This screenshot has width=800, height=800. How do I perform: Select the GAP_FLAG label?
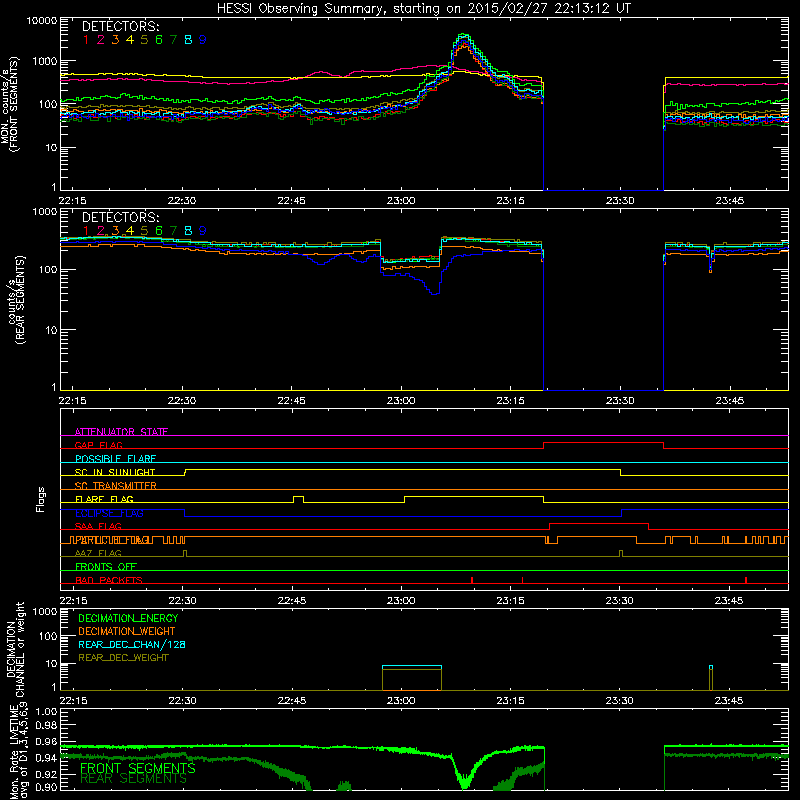click(98, 445)
